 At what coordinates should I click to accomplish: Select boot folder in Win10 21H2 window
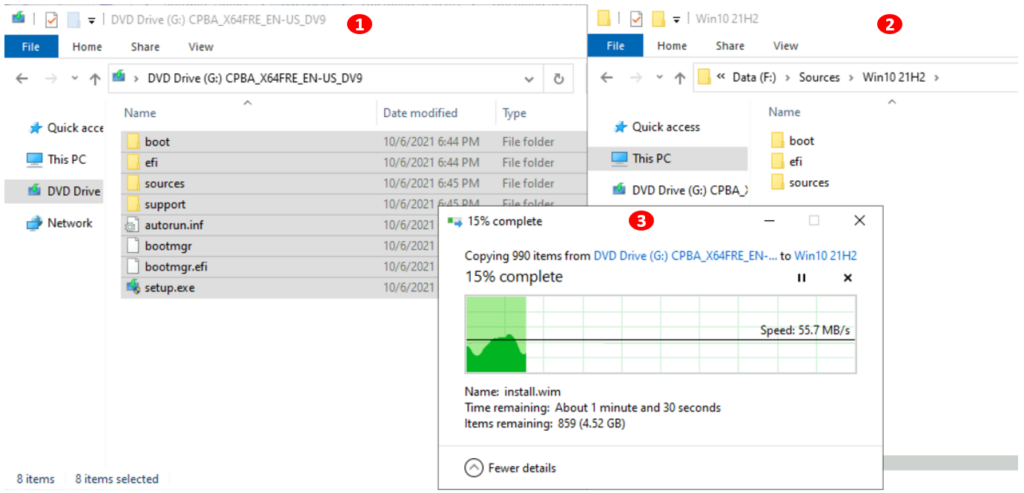tap(793, 140)
